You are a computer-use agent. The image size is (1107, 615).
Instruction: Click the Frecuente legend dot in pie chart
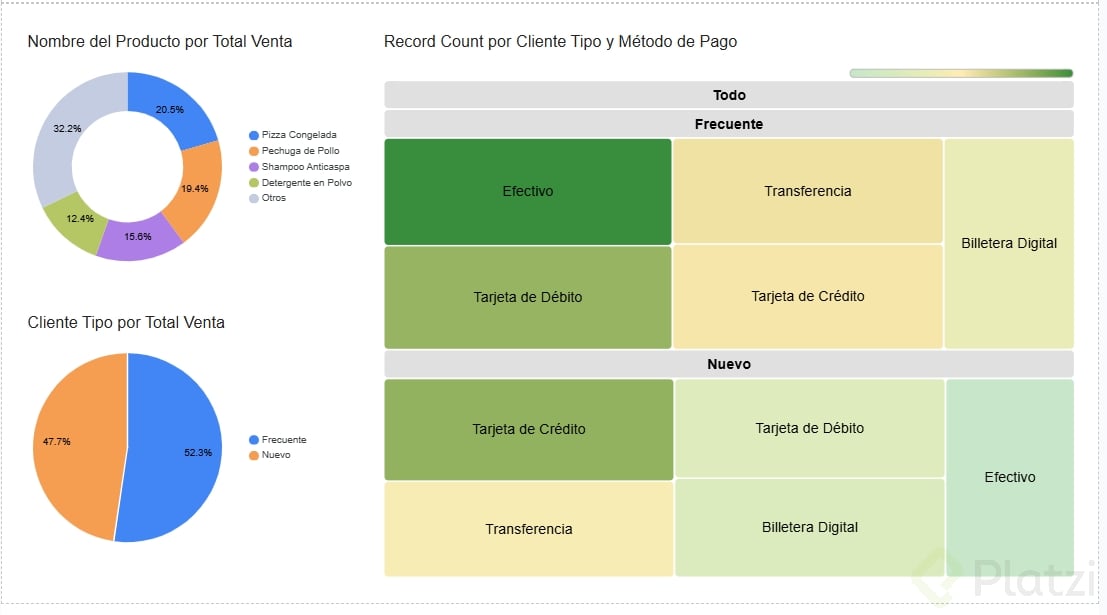click(254, 440)
